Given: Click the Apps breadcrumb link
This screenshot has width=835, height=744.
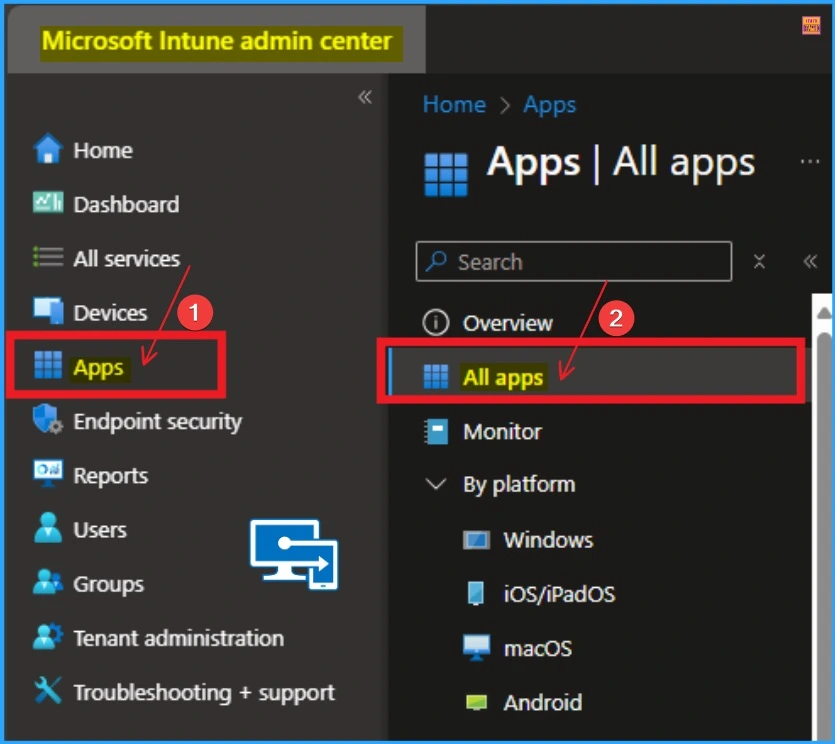Looking at the screenshot, I should click(x=550, y=105).
